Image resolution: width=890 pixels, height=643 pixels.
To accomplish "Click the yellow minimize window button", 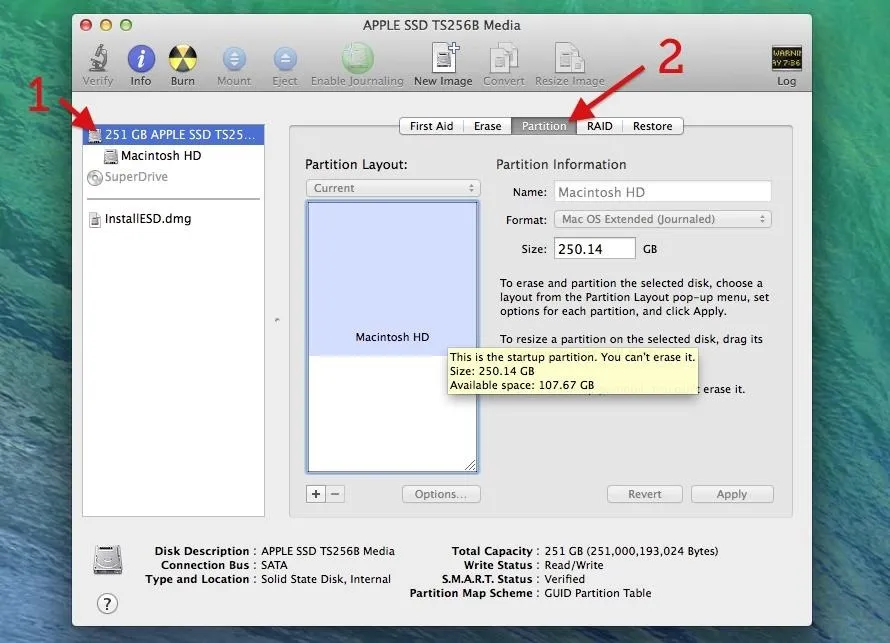I will point(106,25).
